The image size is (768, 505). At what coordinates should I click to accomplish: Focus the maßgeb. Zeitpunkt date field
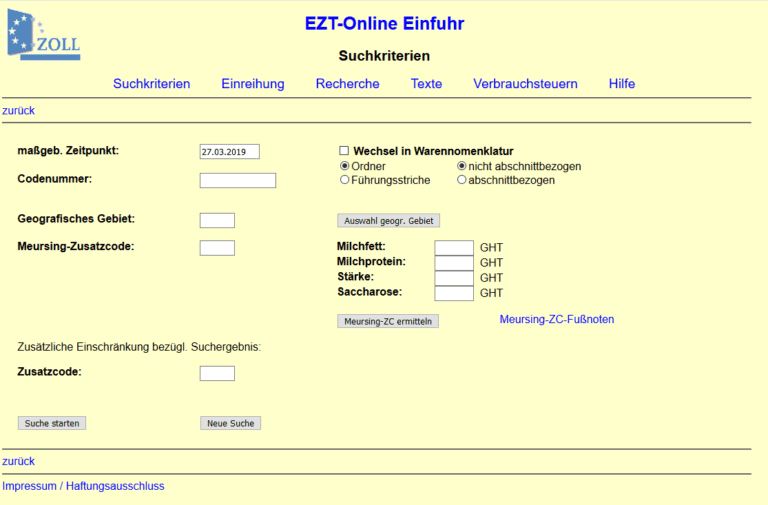coord(229,152)
